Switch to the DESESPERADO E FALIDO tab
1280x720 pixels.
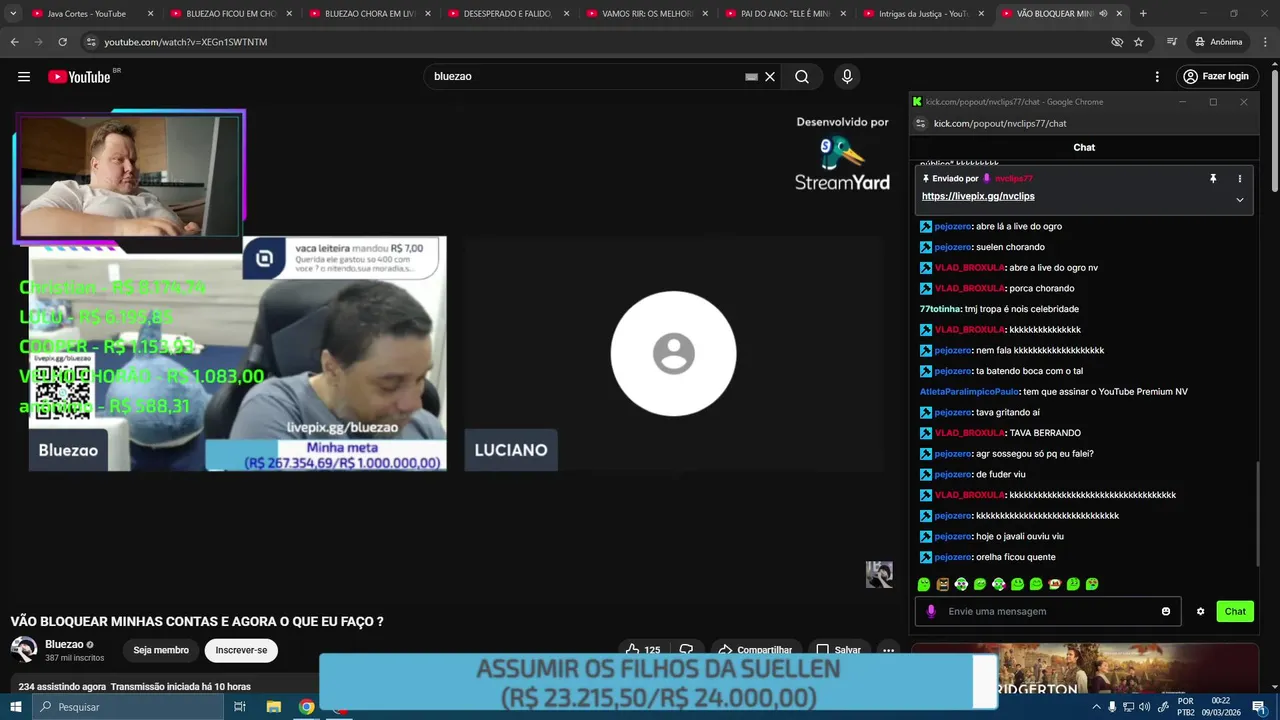click(508, 14)
